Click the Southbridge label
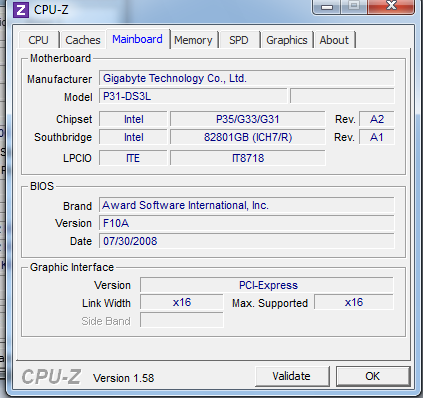 [63, 137]
